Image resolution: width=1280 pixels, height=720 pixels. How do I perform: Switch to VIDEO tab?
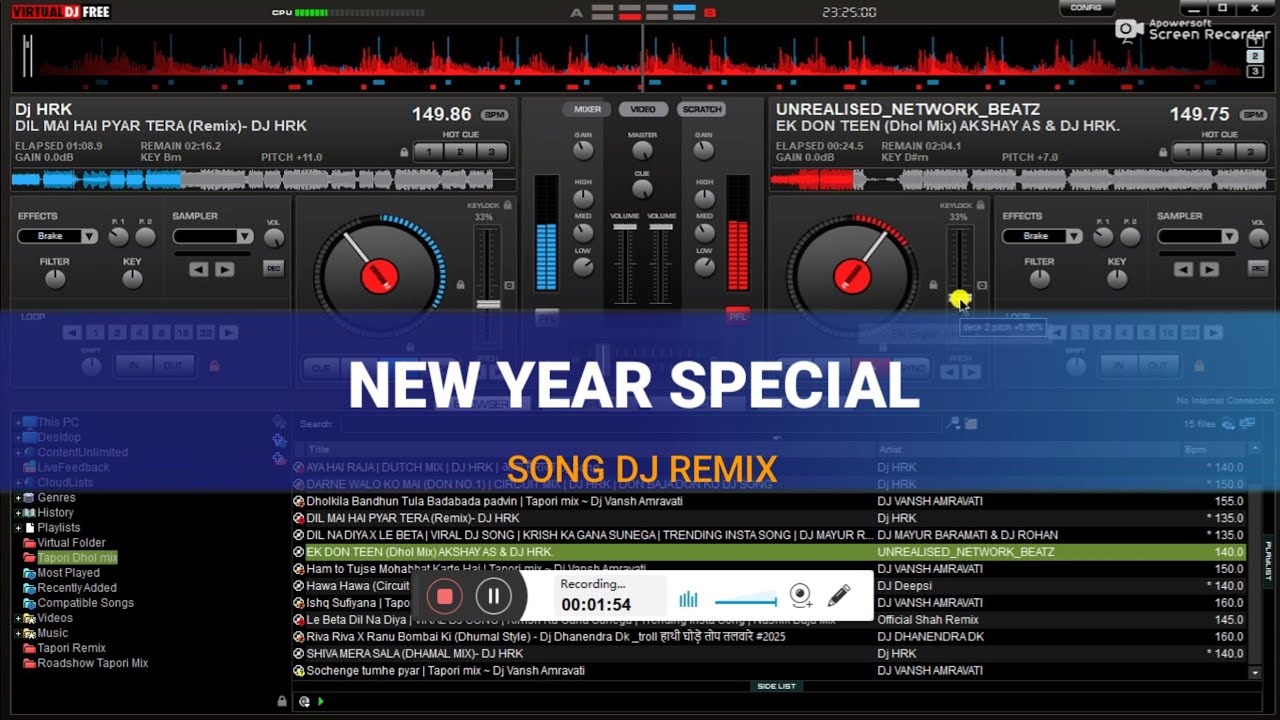point(643,109)
